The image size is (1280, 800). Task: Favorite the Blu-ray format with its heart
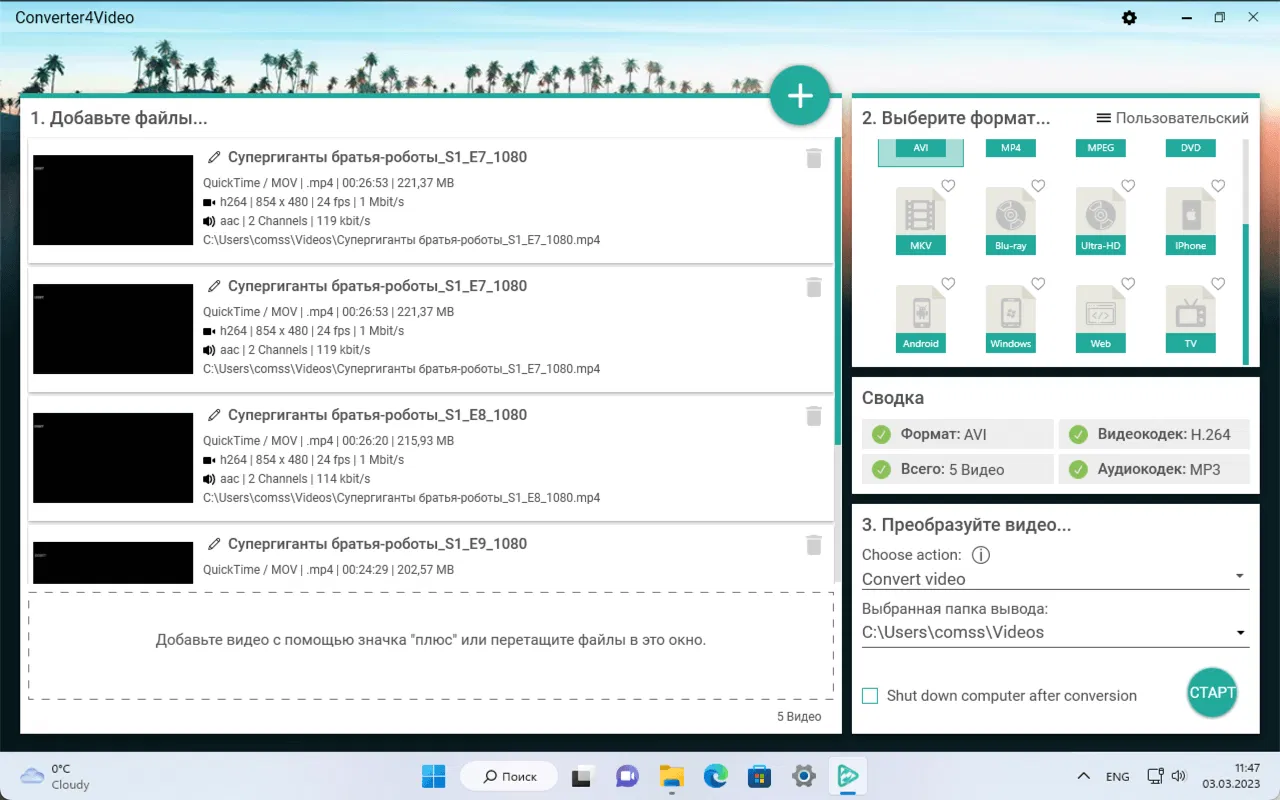coord(1038,186)
